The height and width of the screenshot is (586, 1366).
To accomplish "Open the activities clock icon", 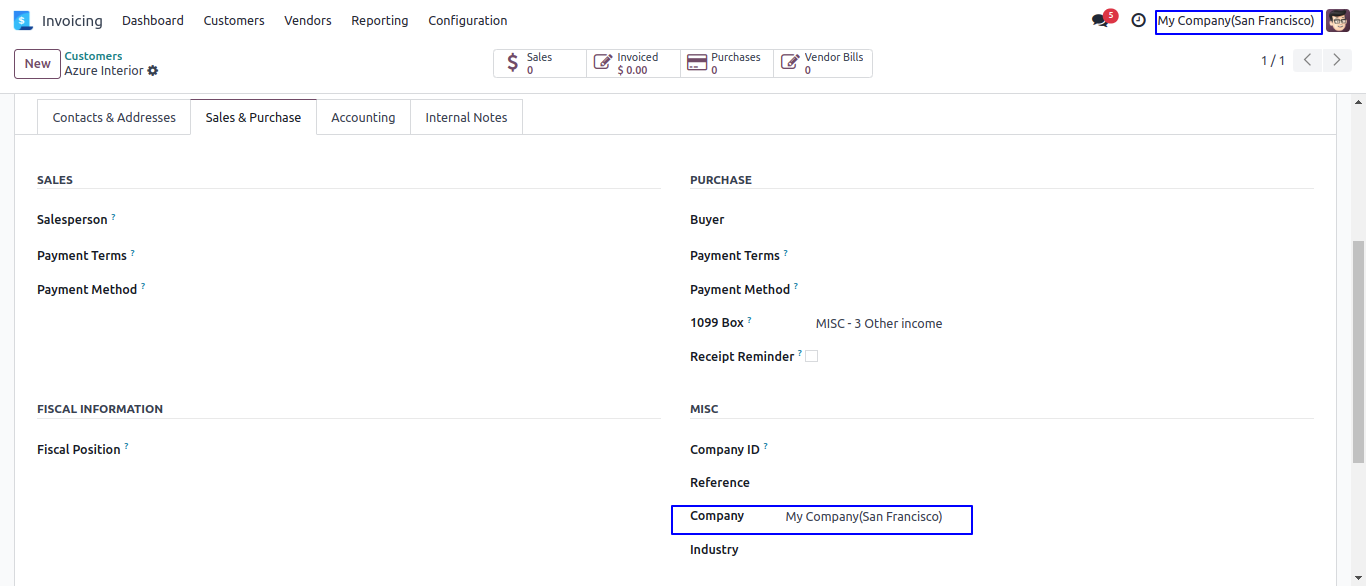I will click(1138, 21).
